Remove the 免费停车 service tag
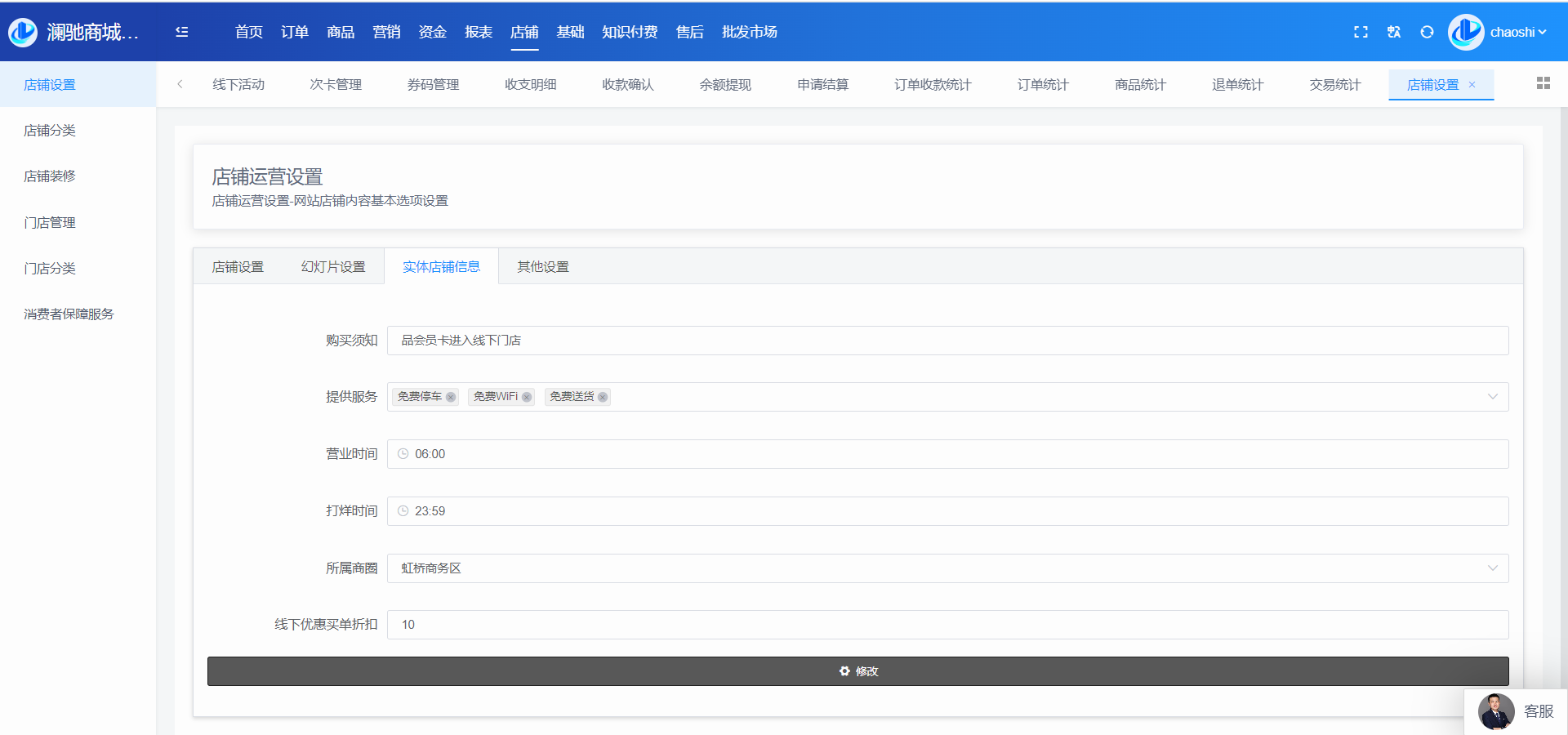1568x735 pixels. point(451,397)
